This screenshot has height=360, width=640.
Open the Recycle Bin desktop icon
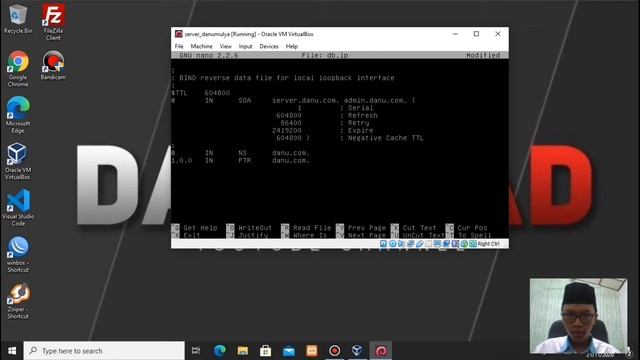tap(18, 19)
